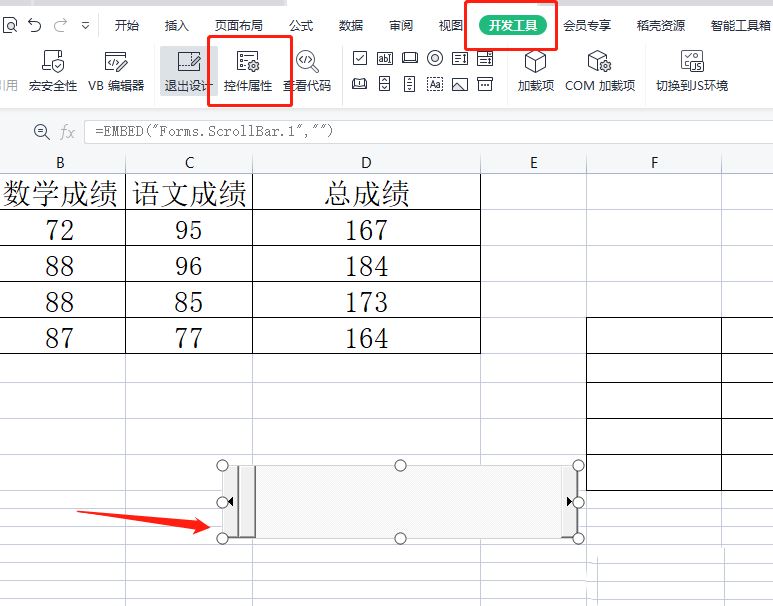
Task: Click the undo arrow icon
Action: (35, 25)
